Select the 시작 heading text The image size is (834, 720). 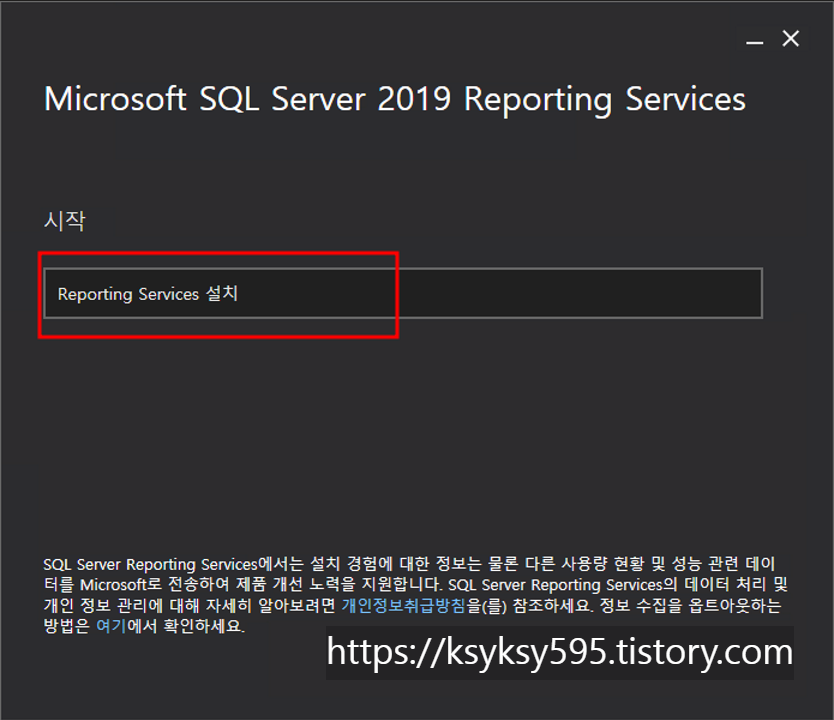(64, 221)
